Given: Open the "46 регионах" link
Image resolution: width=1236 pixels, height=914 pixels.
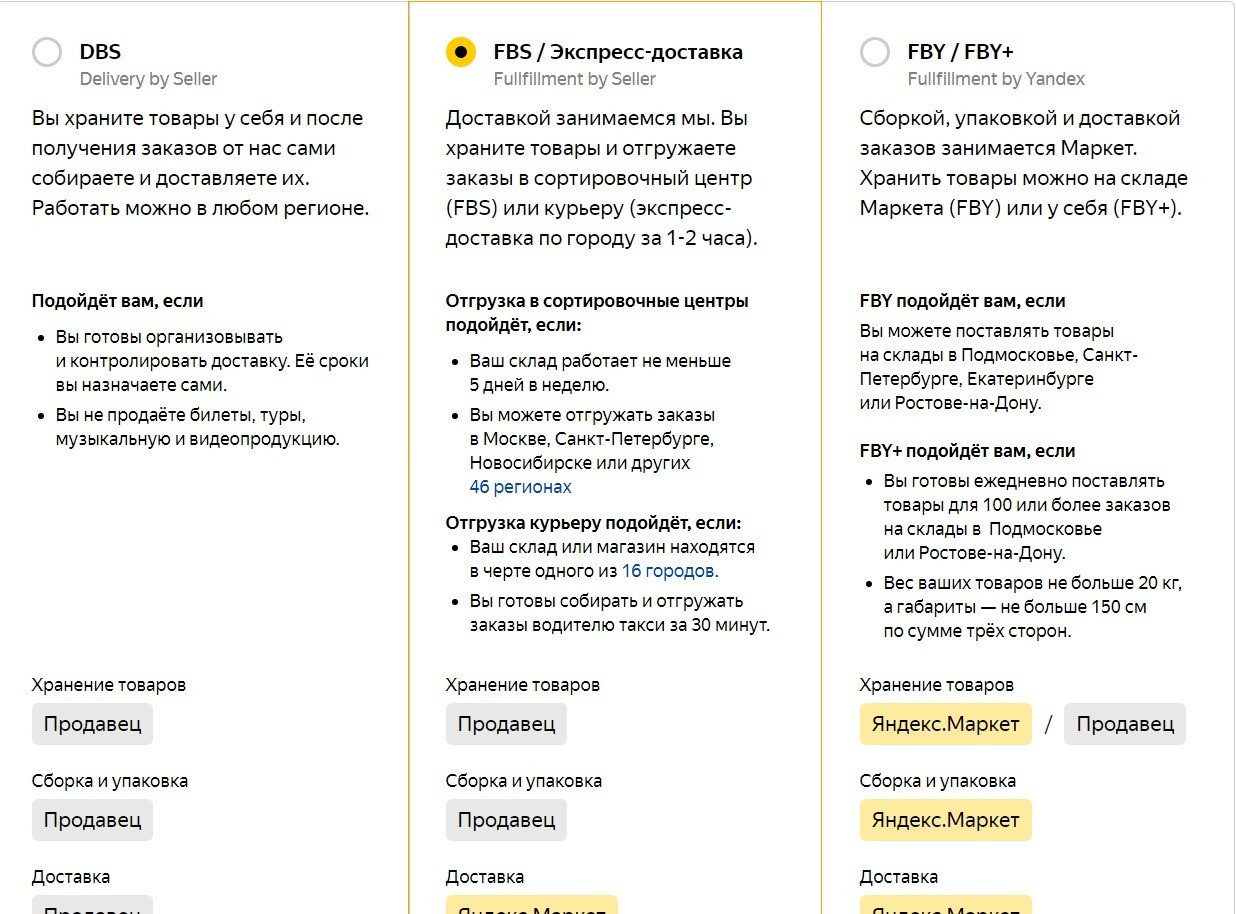Looking at the screenshot, I should click(520, 487).
